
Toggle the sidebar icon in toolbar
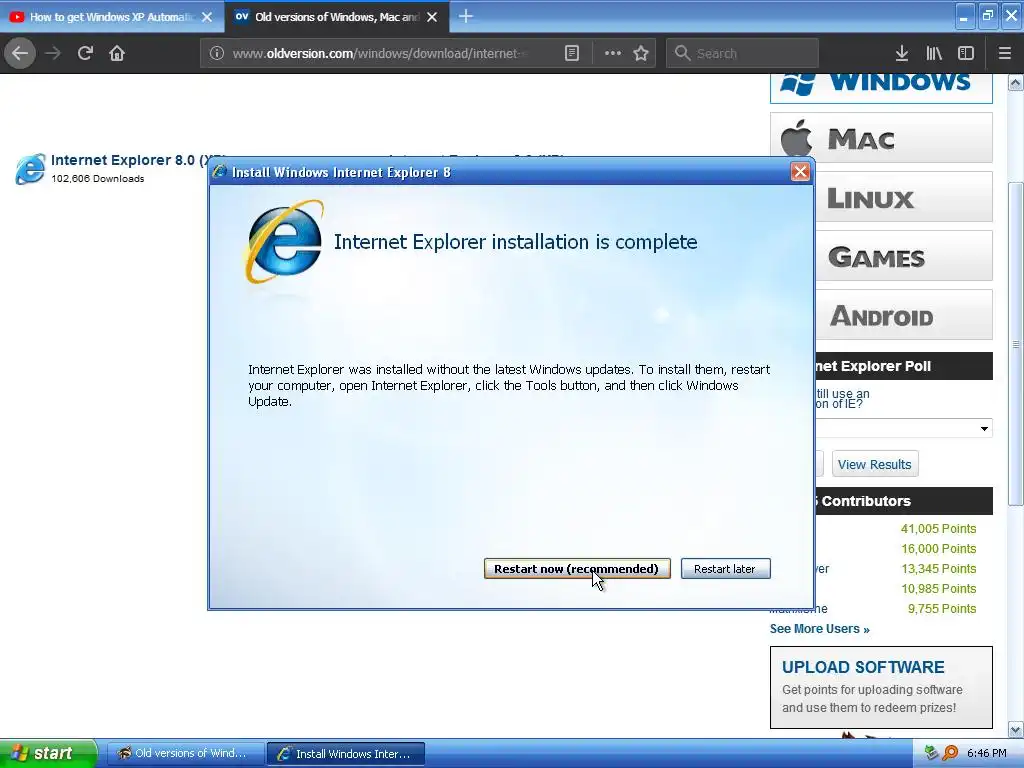click(x=966, y=53)
